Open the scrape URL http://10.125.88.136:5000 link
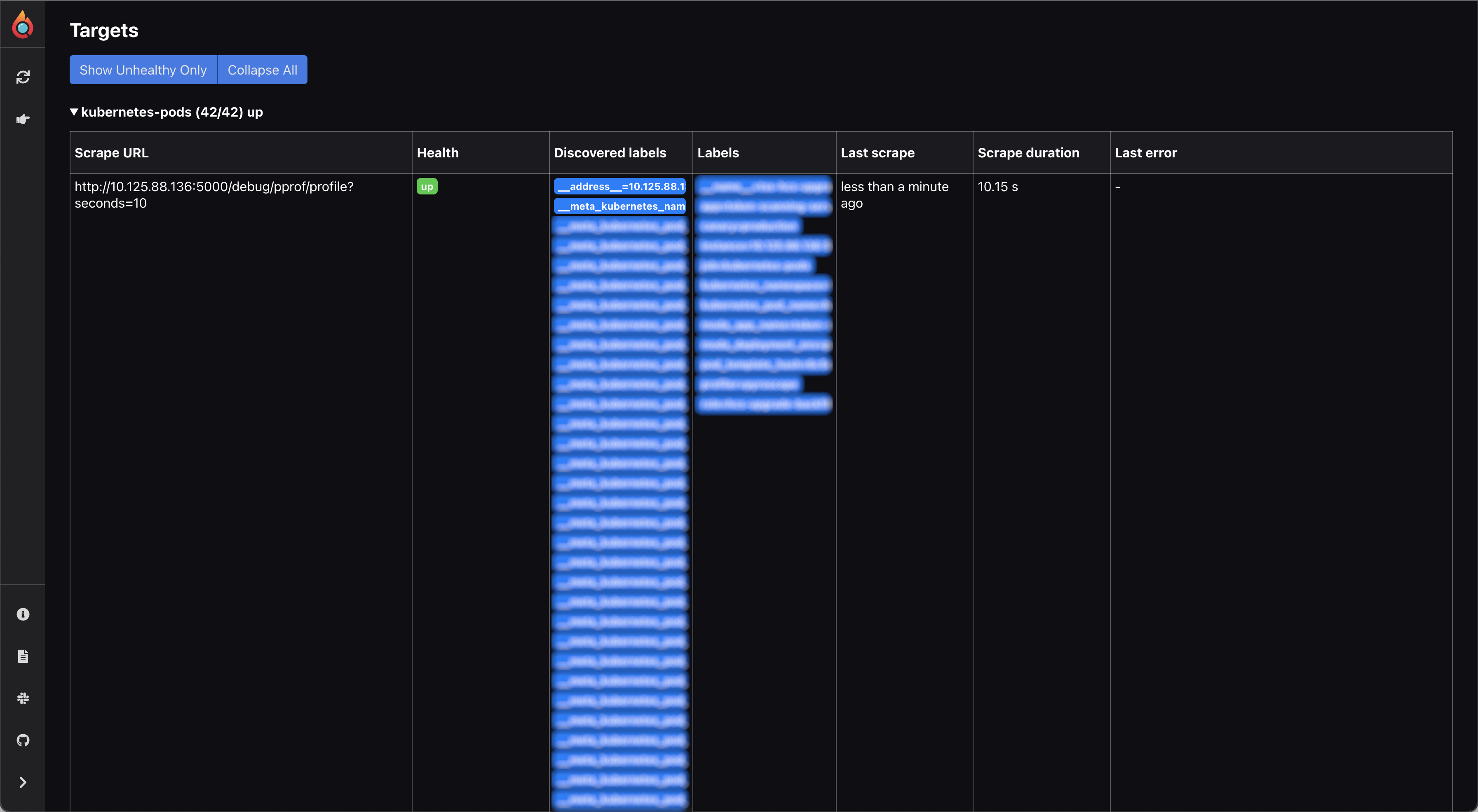This screenshot has height=812, width=1478. (x=214, y=195)
